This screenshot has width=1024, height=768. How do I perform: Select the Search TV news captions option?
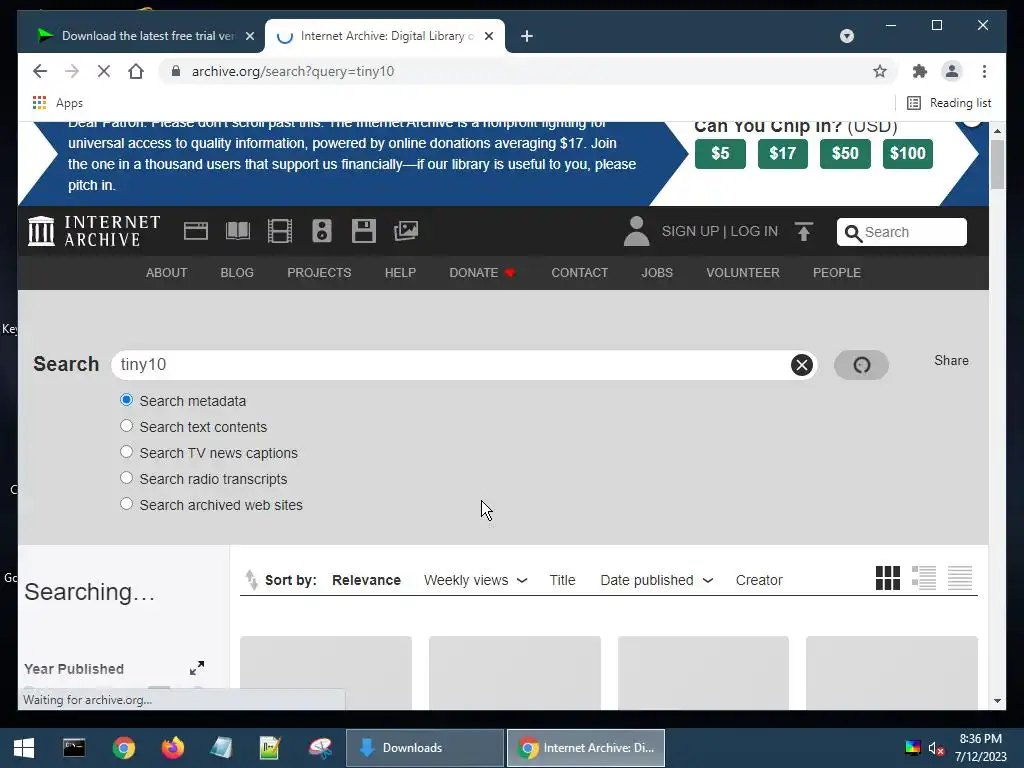click(127, 452)
